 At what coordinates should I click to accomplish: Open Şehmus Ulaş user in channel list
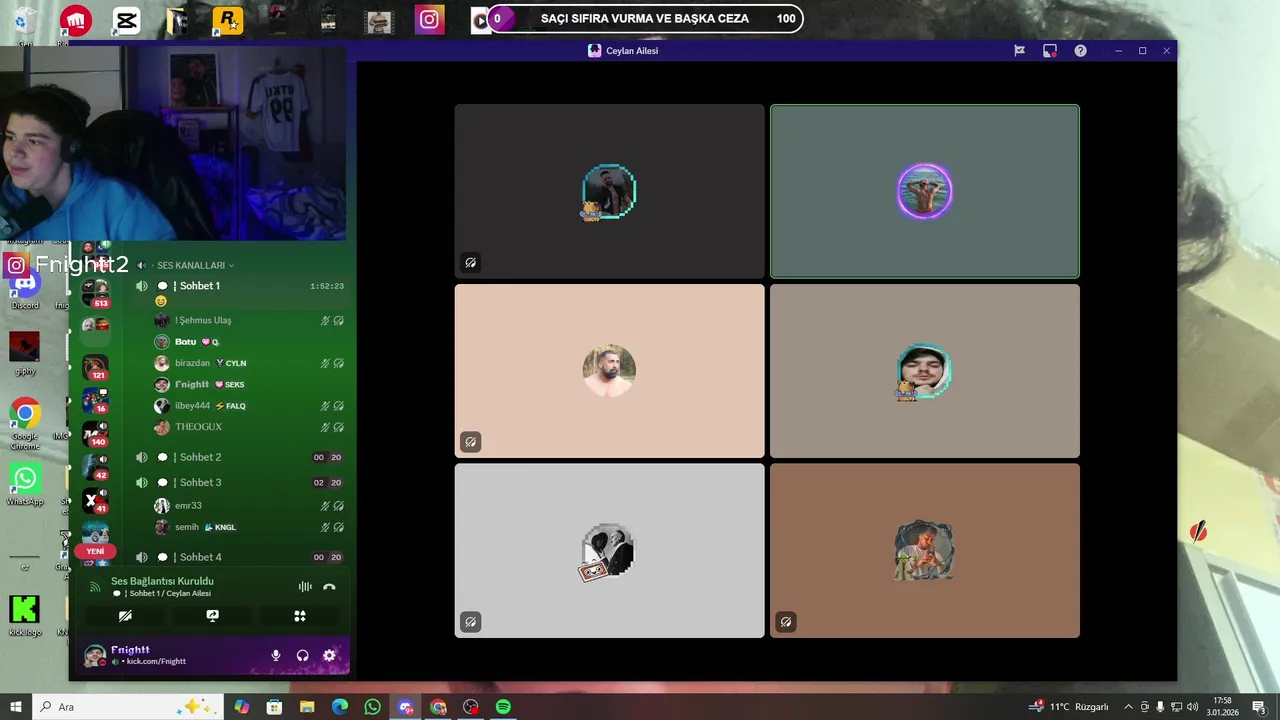pyautogui.click(x=250, y=320)
